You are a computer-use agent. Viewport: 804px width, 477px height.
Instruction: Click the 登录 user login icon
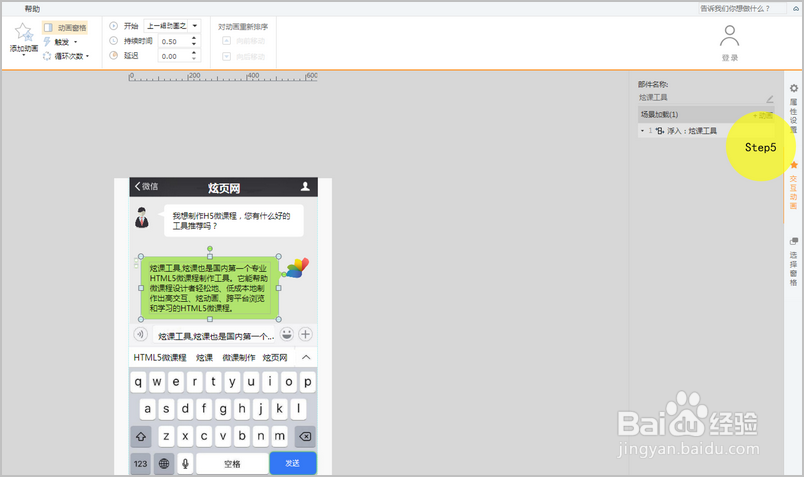point(729,36)
